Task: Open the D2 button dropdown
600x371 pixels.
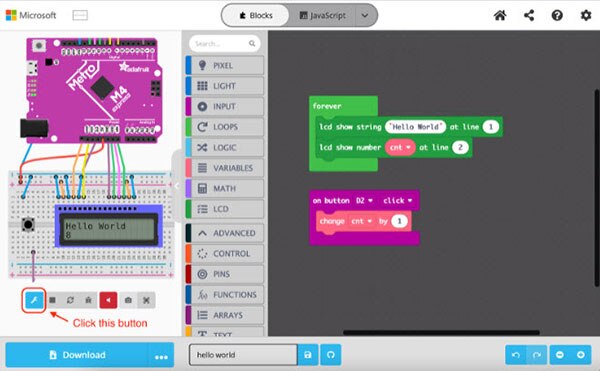Action: click(364, 200)
